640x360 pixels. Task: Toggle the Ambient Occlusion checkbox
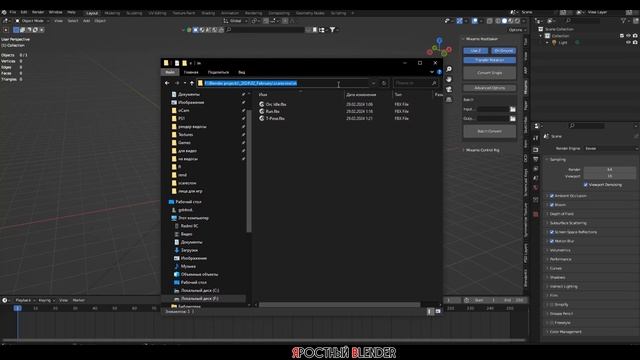pyautogui.click(x=552, y=196)
